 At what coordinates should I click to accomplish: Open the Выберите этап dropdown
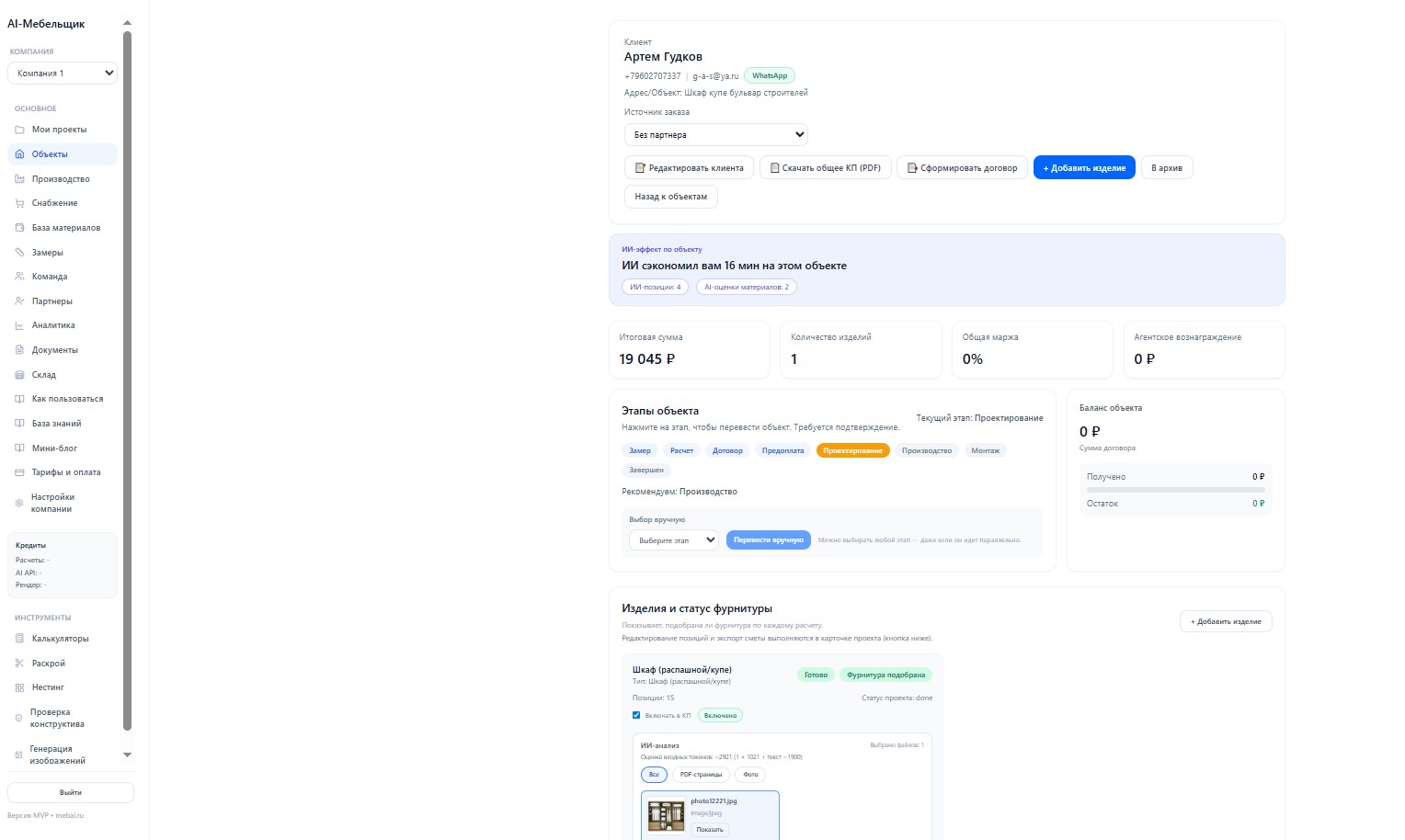pyautogui.click(x=673, y=540)
